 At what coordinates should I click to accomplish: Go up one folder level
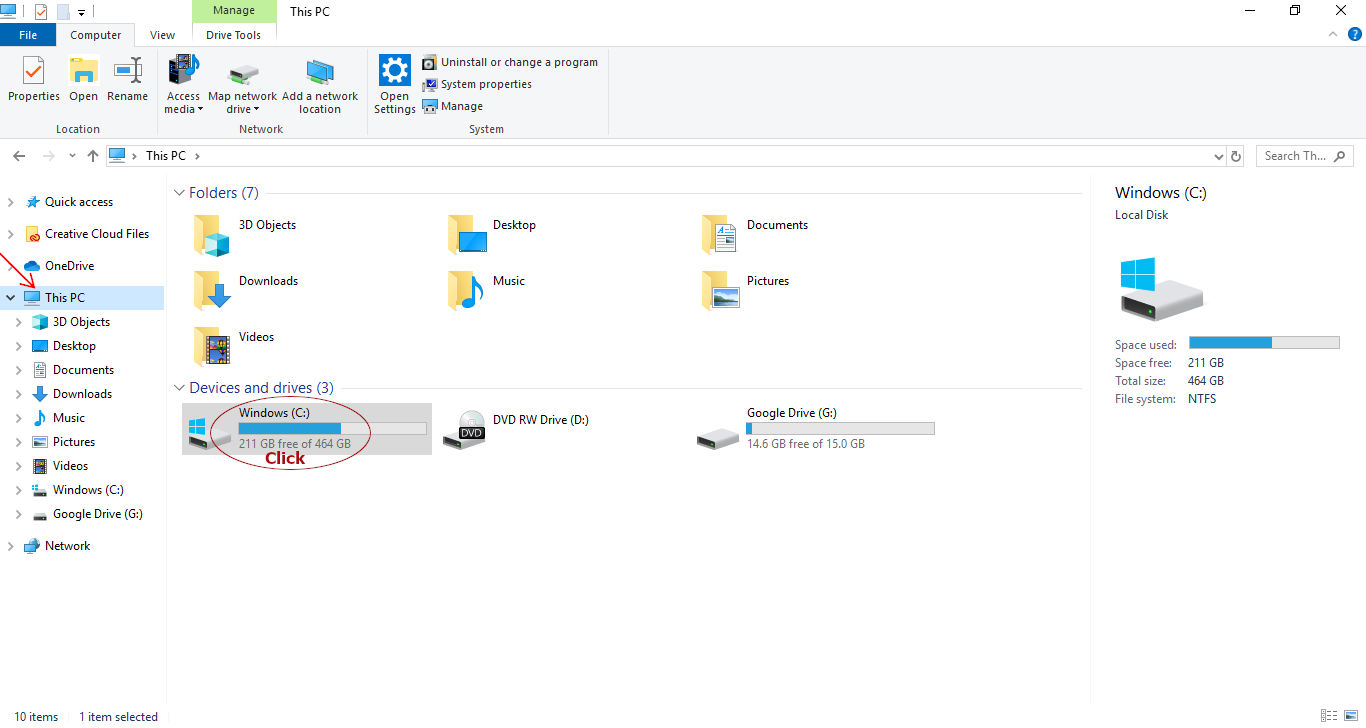click(93, 156)
